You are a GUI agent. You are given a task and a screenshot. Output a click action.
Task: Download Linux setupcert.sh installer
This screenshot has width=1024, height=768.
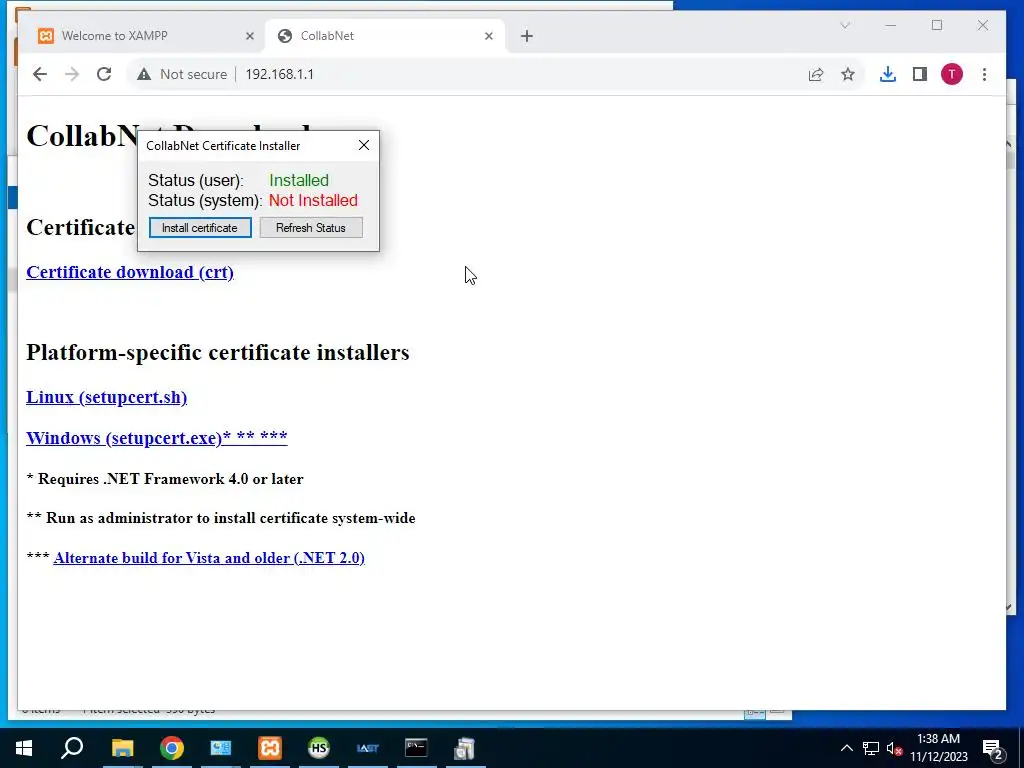pyautogui.click(x=106, y=397)
